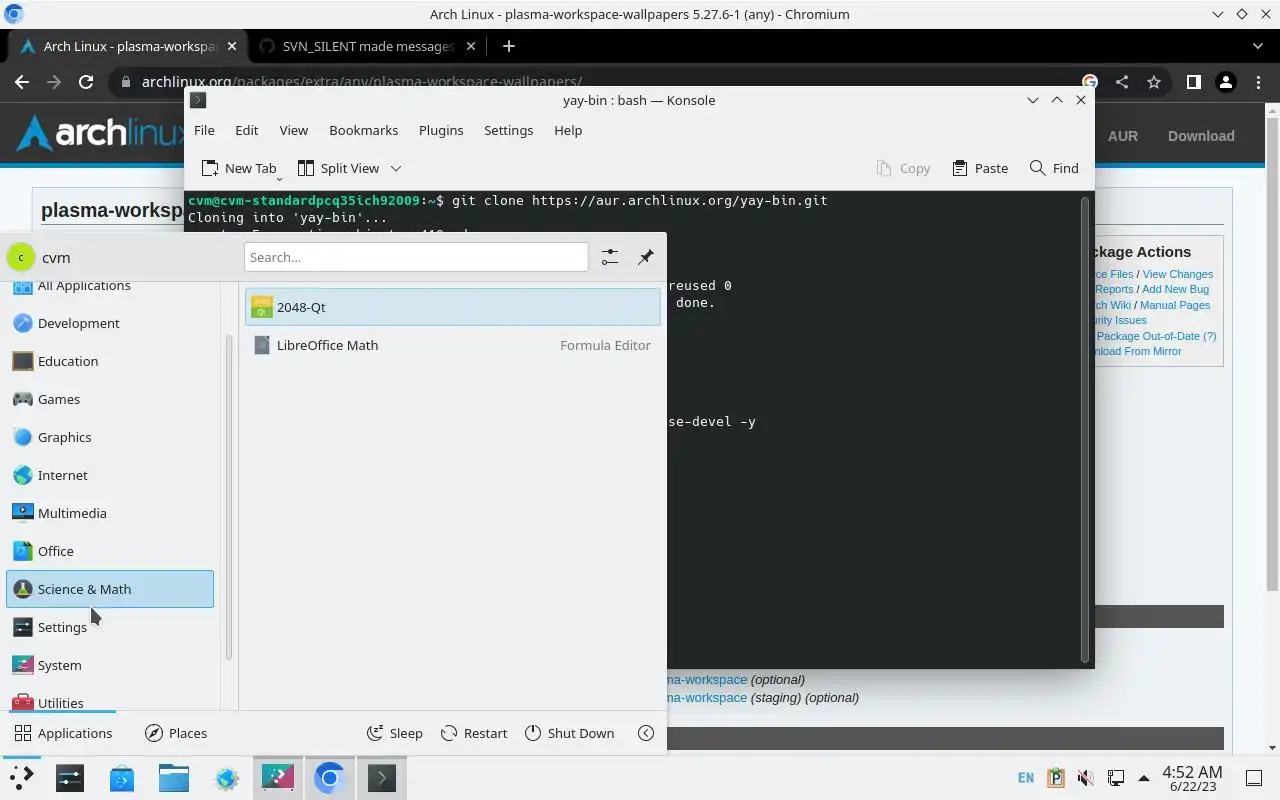Open the Development category

pyautogui.click(x=110, y=323)
